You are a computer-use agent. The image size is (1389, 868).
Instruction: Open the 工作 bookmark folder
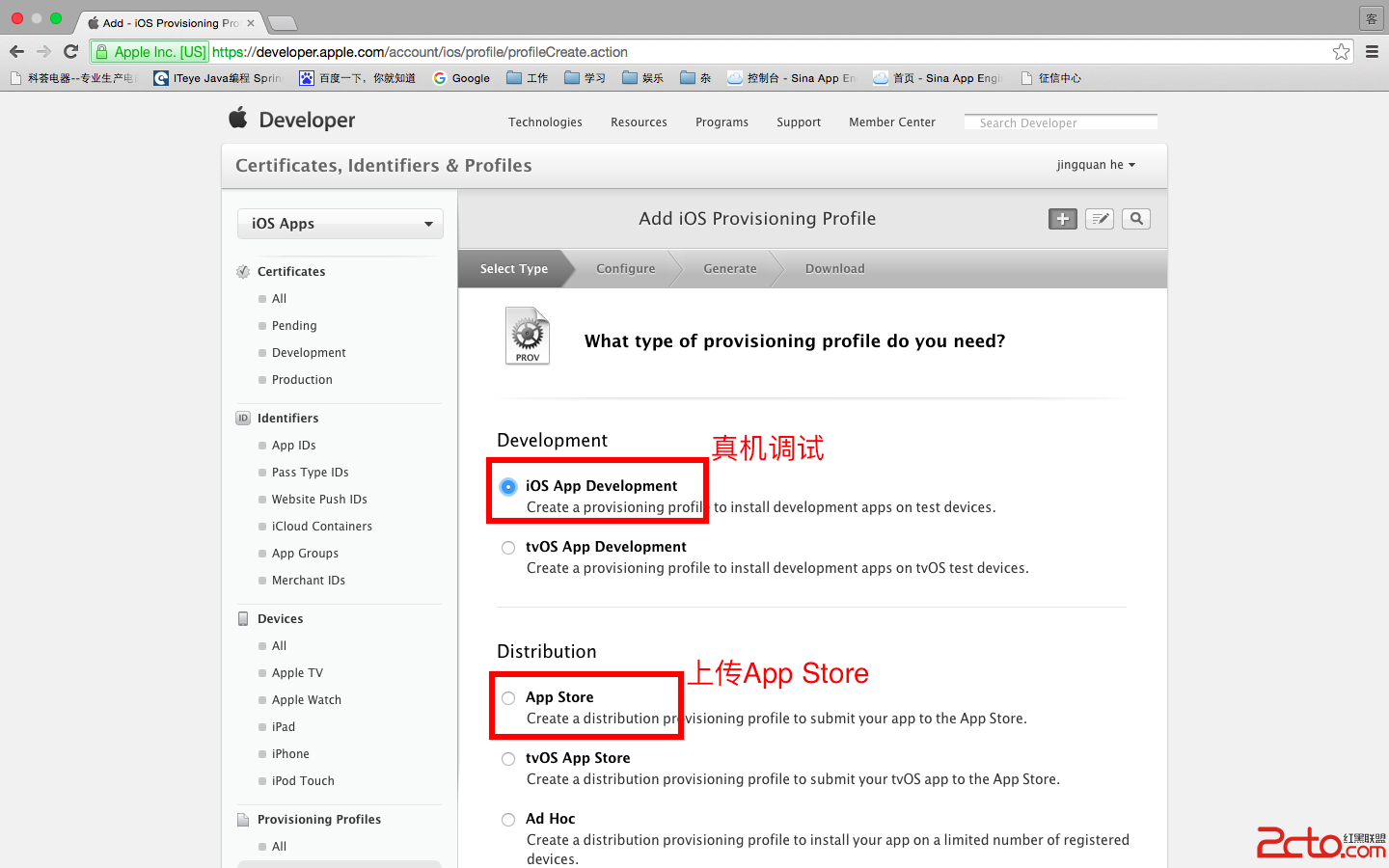tap(528, 78)
